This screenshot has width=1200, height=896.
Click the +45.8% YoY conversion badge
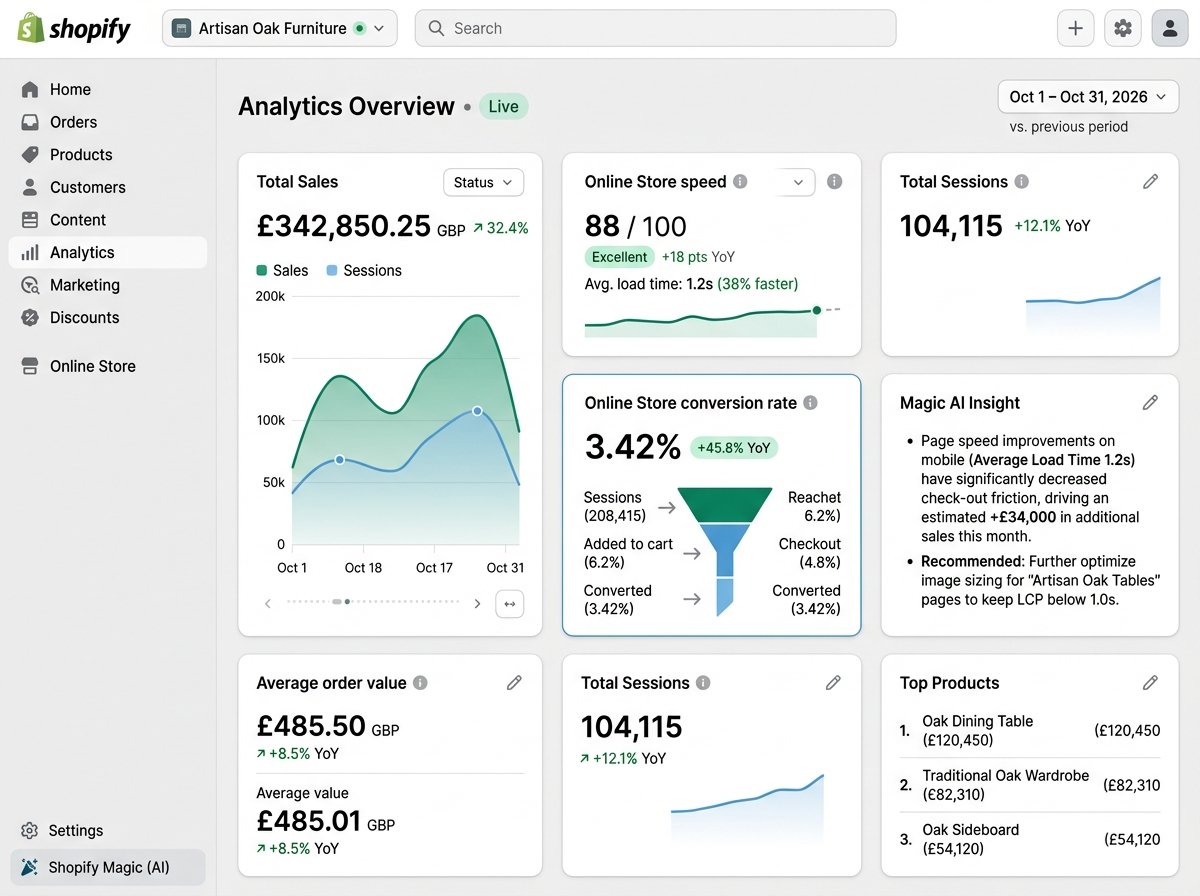coord(734,448)
